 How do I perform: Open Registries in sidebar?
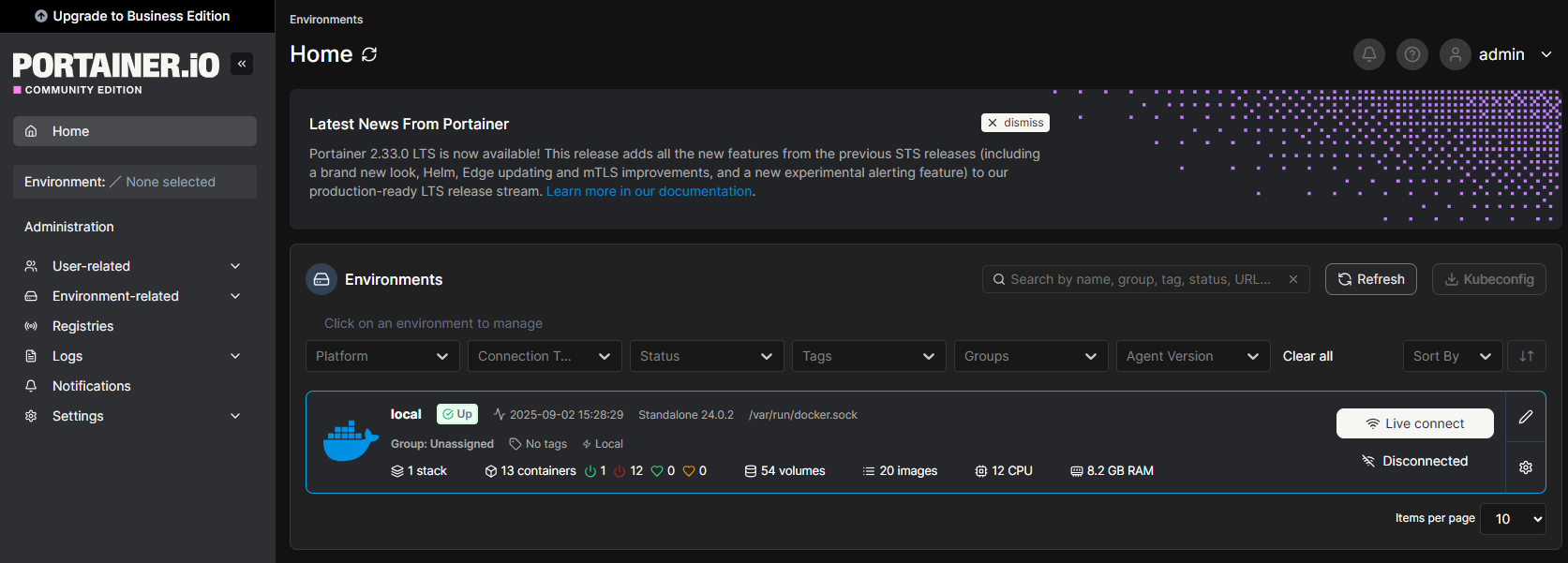click(135, 326)
